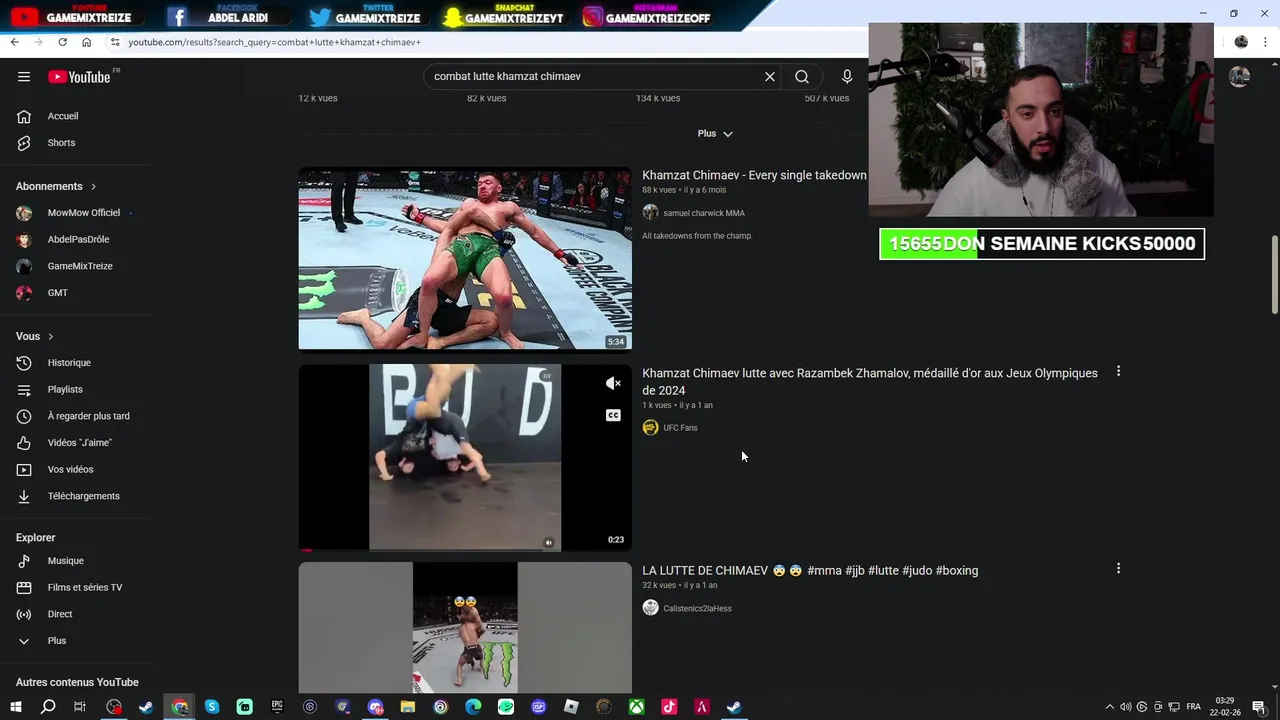Open the Calistenics2laHess channel link
Viewport: 1280px width, 720px height.
click(x=697, y=608)
